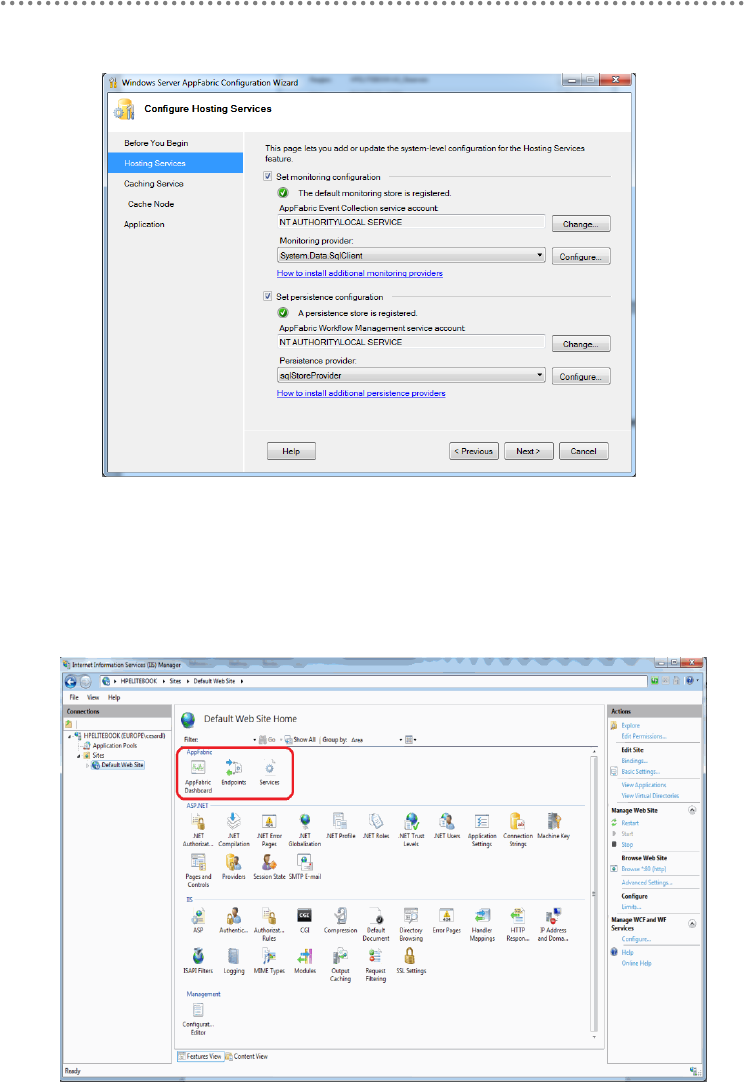Screen dimensions: 744x1082
Task: Open the Configuration Editor feature
Action: click(198, 1018)
